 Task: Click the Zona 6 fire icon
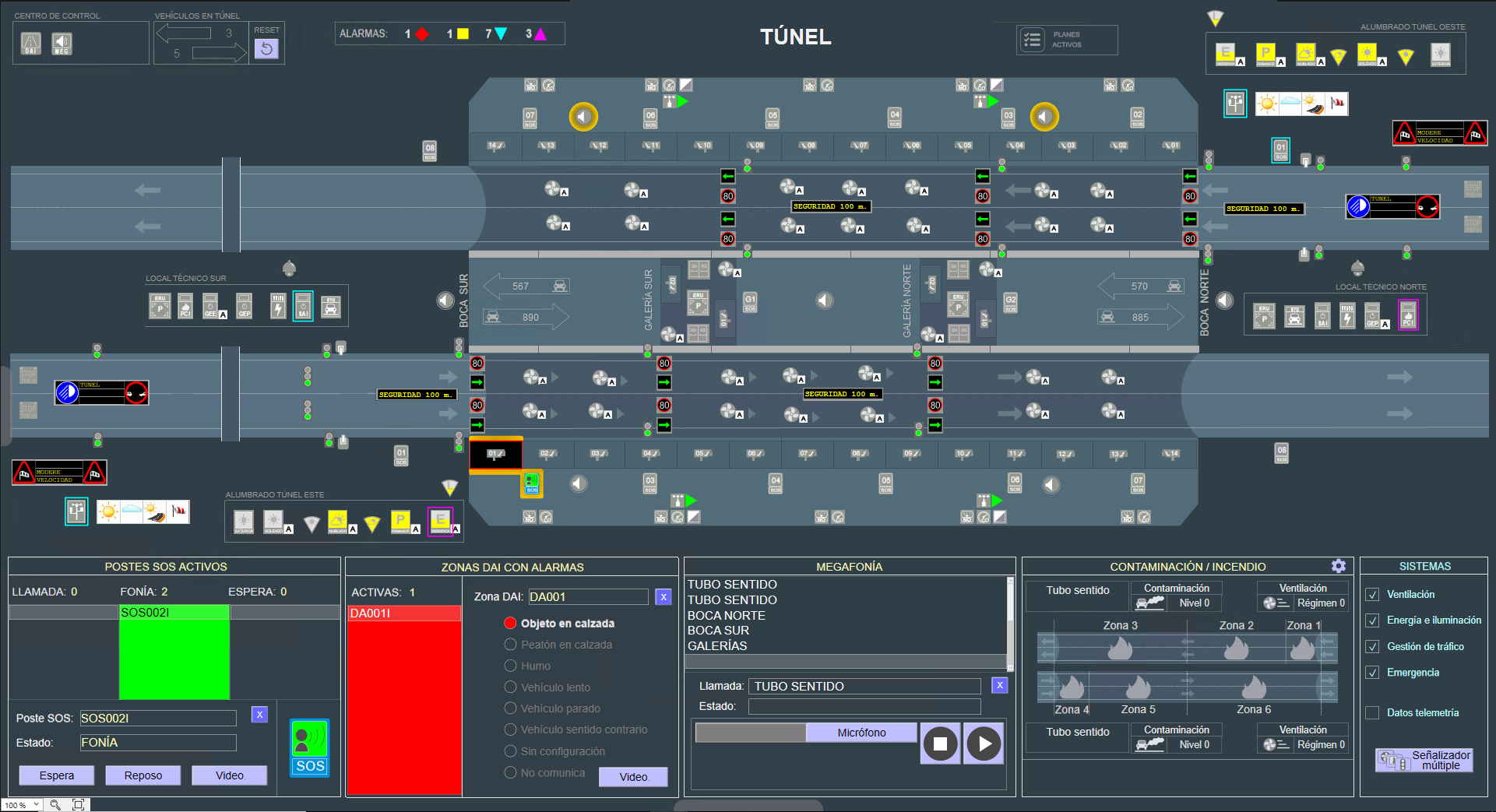(1253, 687)
